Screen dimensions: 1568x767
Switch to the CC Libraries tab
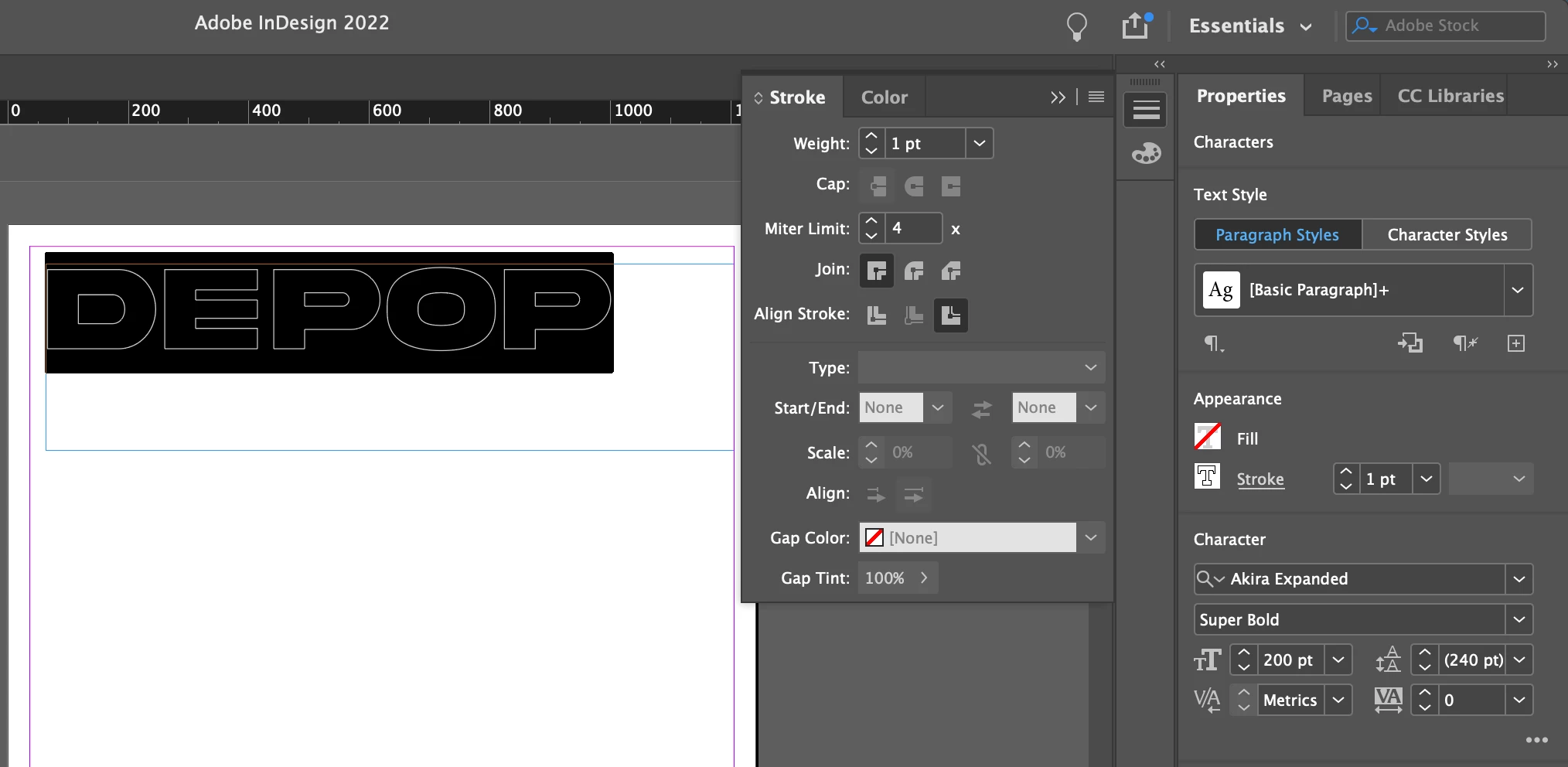(x=1450, y=96)
